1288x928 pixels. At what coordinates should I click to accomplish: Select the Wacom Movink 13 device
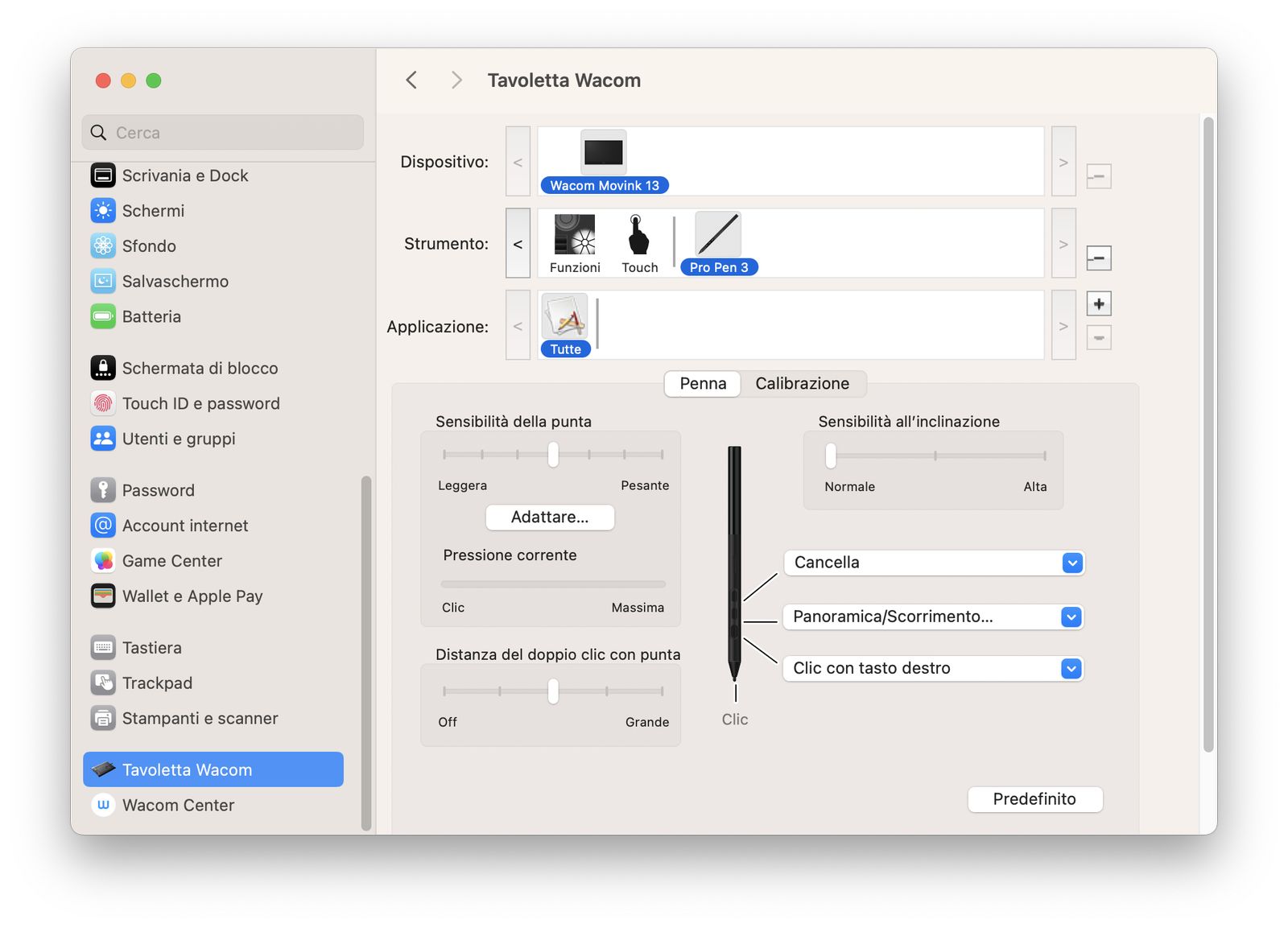604,163
